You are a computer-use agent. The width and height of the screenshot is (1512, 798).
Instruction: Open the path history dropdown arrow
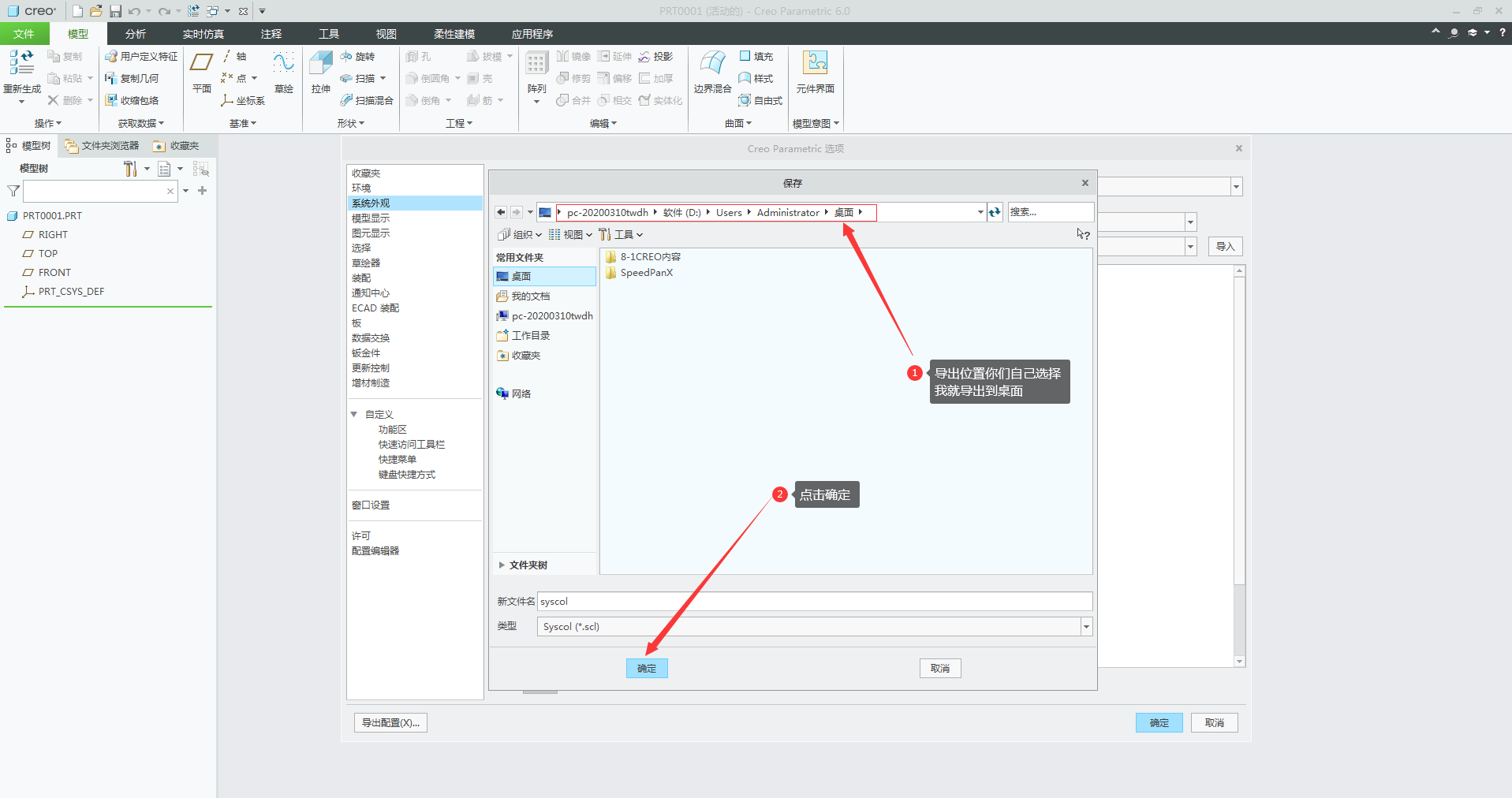[x=980, y=212]
